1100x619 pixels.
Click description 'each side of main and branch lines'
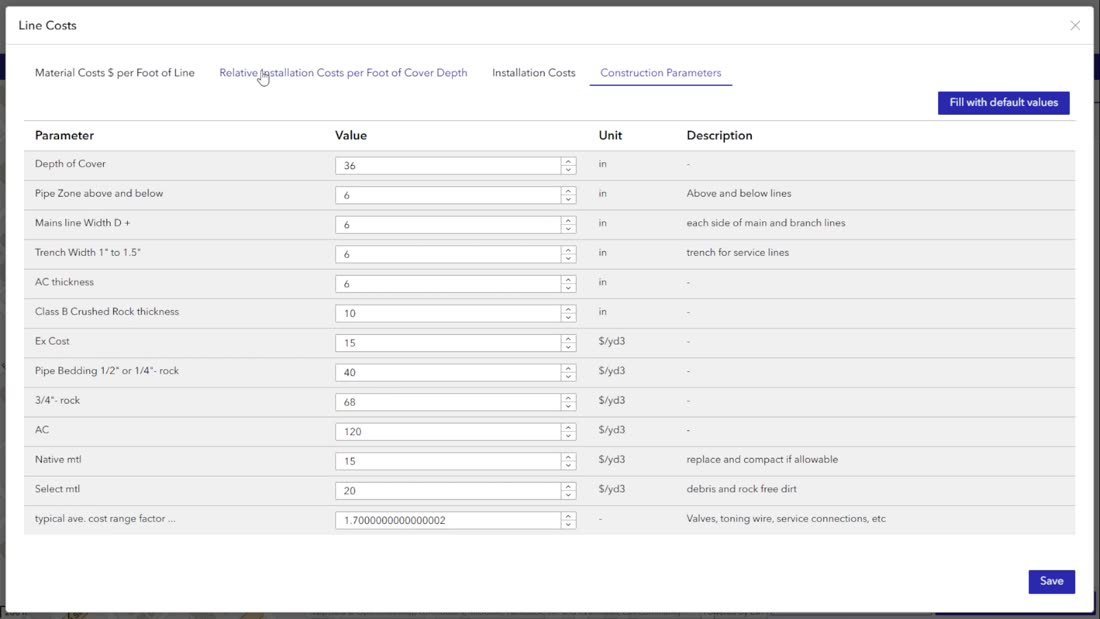pos(765,223)
